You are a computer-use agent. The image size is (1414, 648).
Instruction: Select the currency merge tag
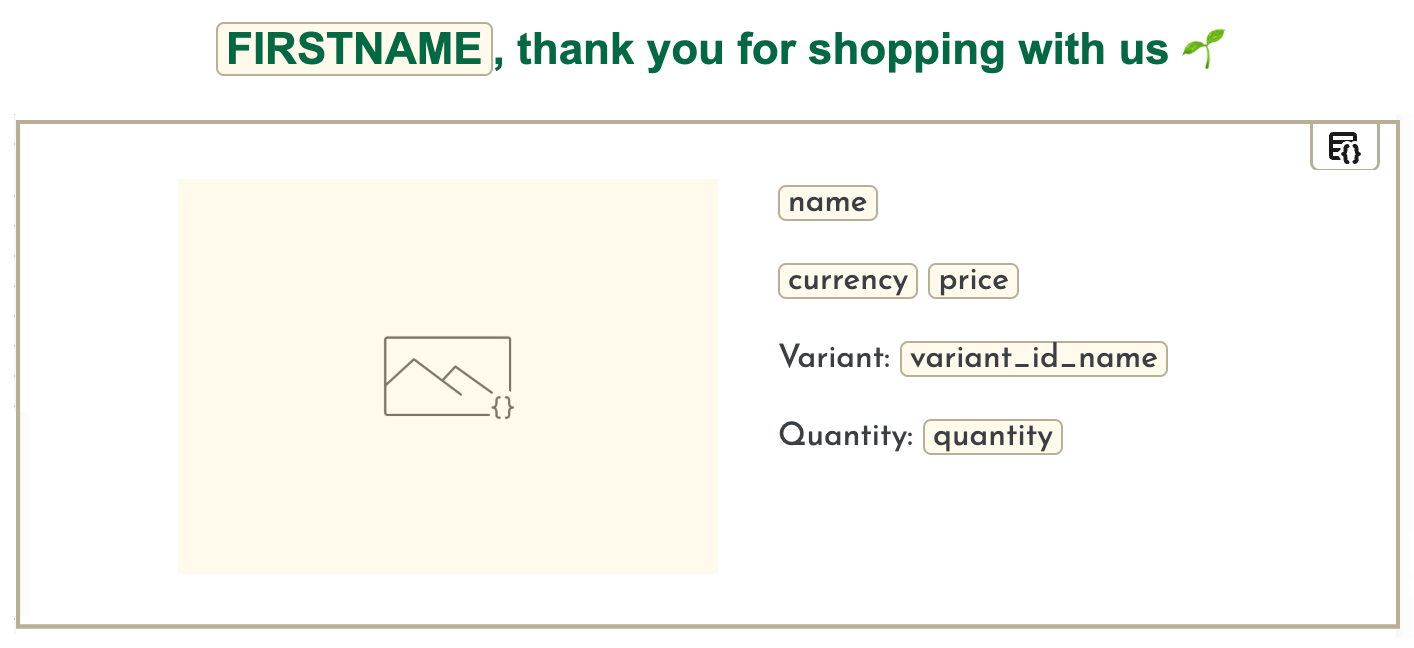tap(847, 281)
